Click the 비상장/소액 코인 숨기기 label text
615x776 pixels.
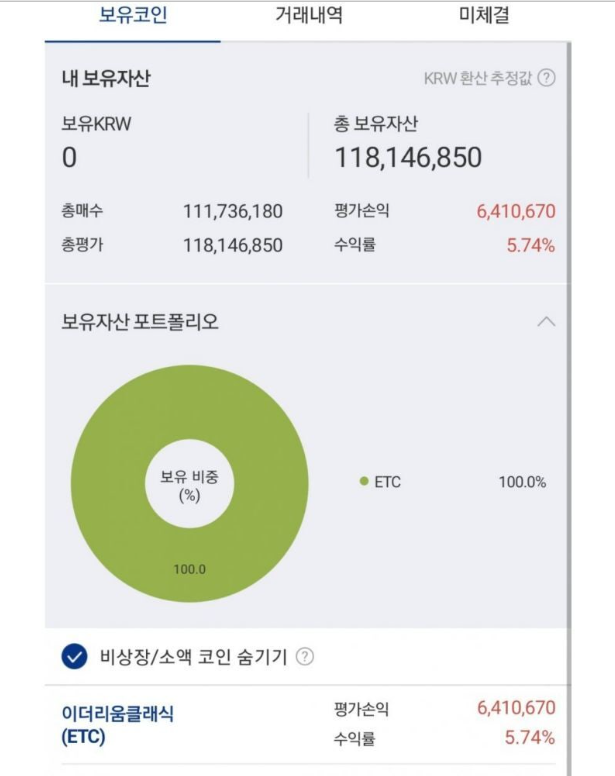[x=193, y=657]
